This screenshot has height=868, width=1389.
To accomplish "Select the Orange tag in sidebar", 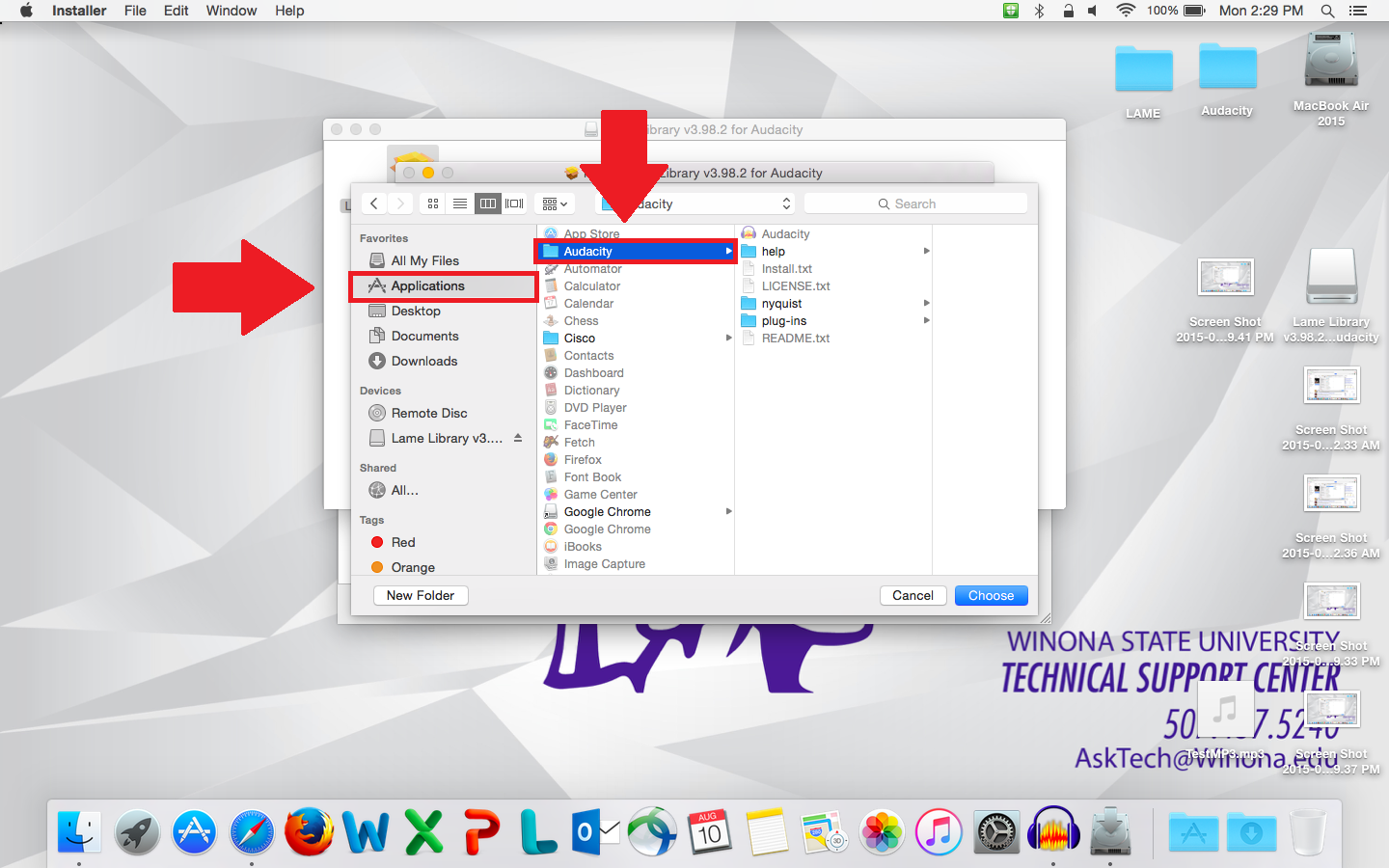I will click(x=412, y=567).
